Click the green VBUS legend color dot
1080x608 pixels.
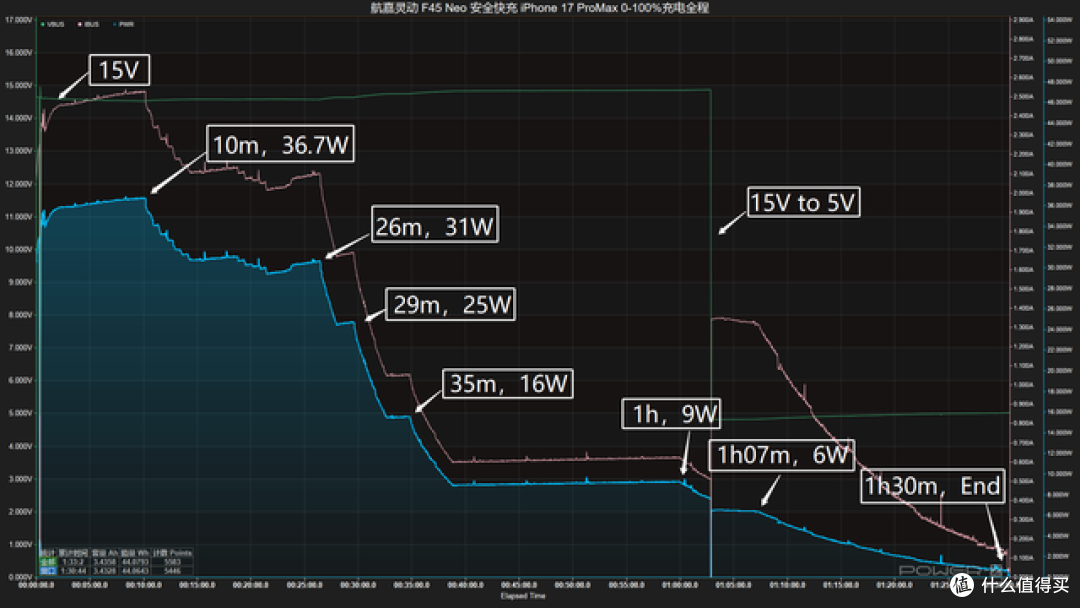pyautogui.click(x=43, y=24)
